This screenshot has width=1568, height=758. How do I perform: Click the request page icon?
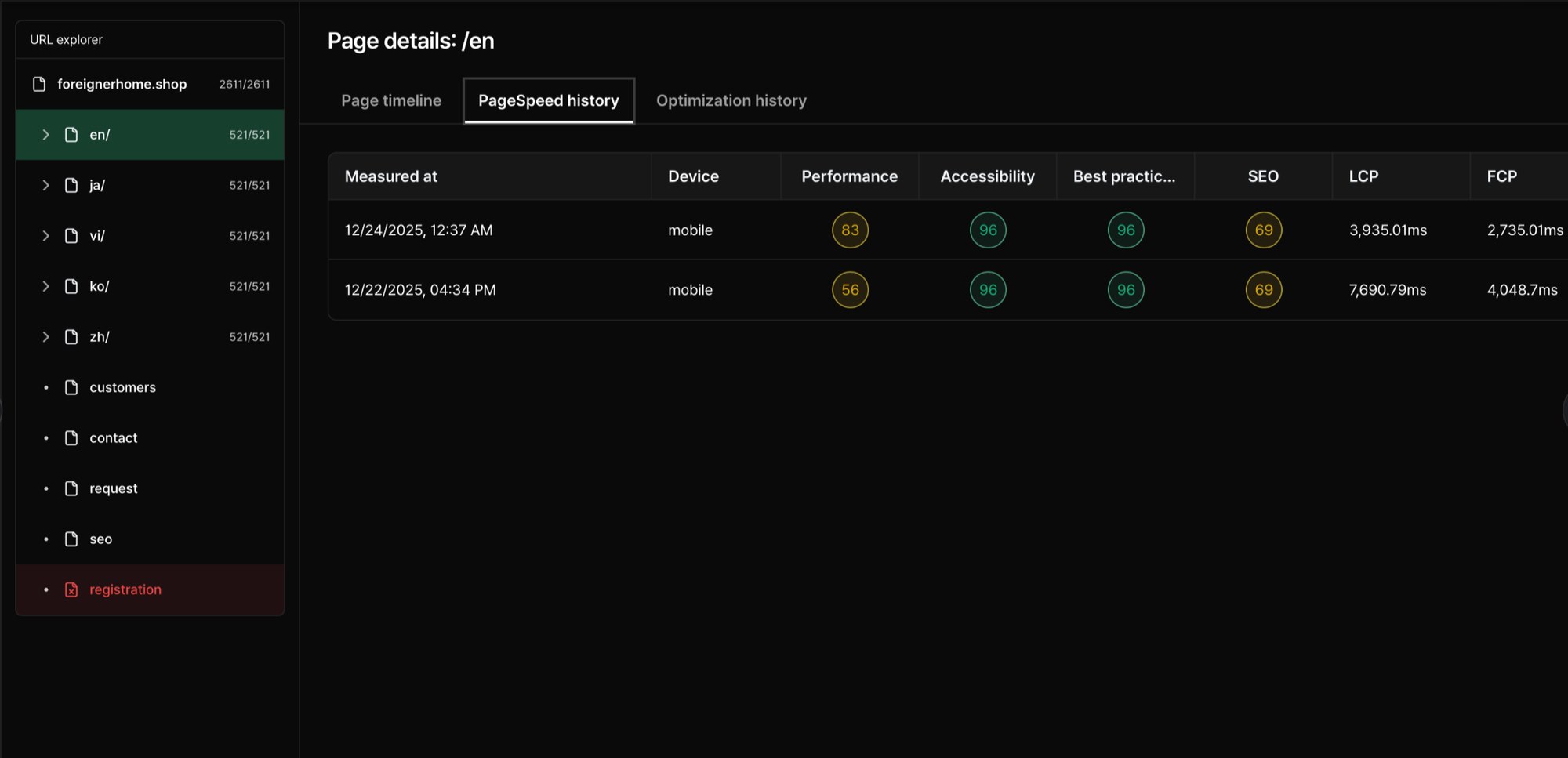pos(71,488)
